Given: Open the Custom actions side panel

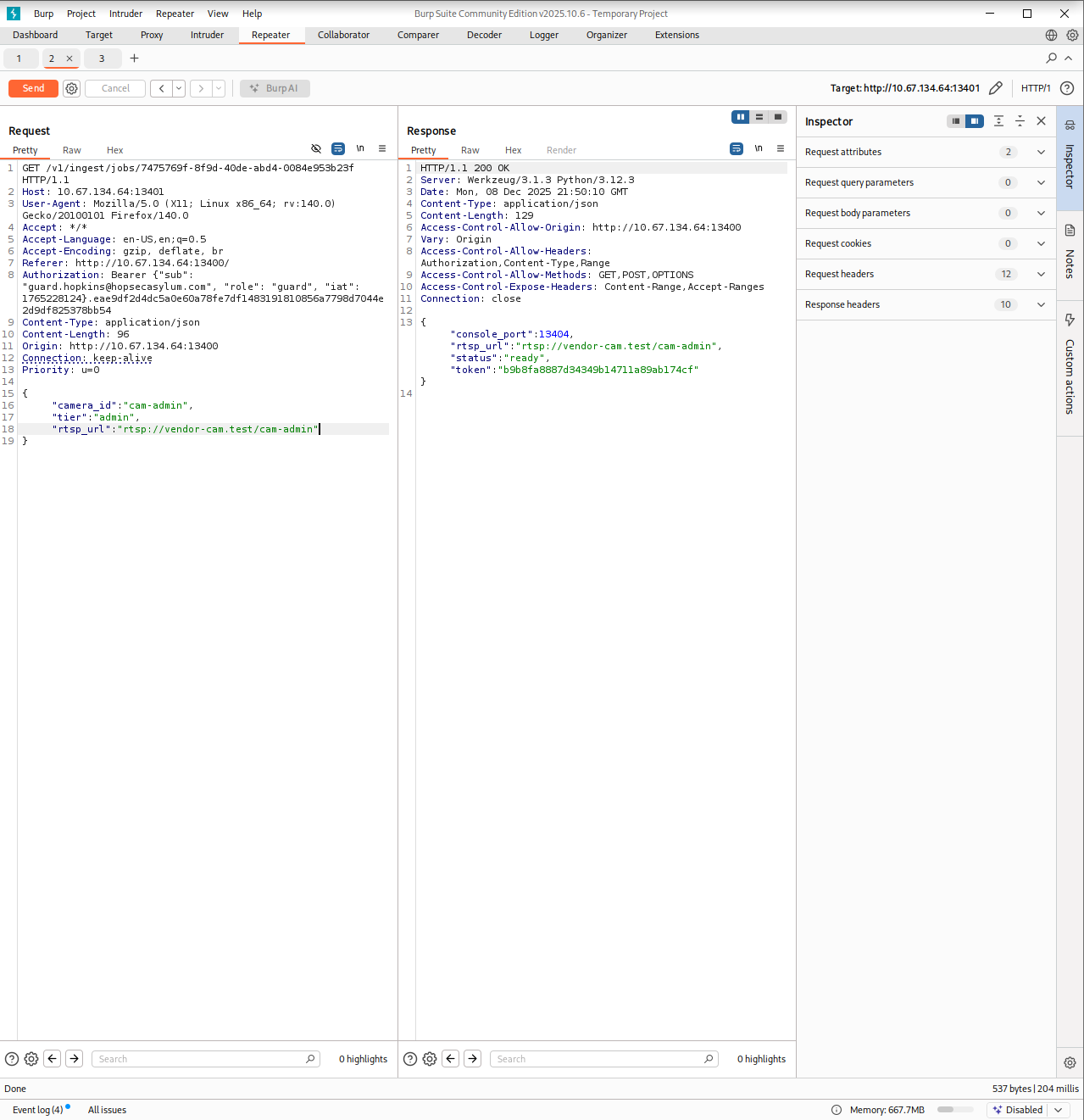Looking at the screenshot, I should pos(1070,365).
